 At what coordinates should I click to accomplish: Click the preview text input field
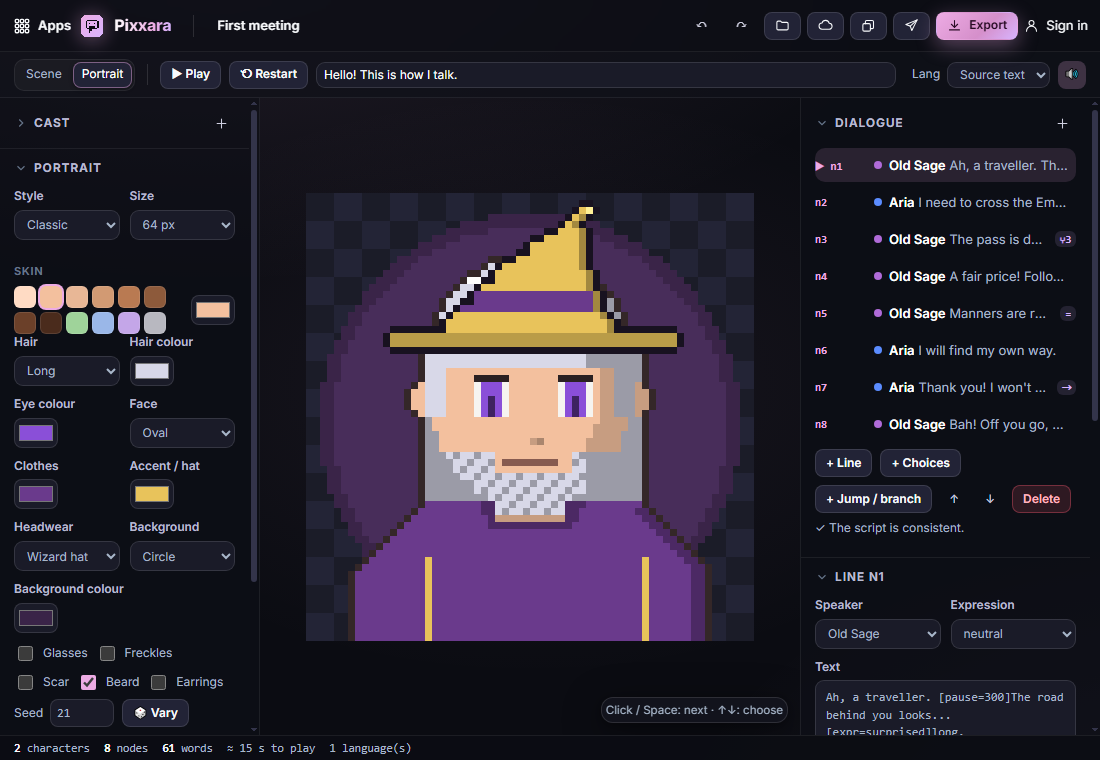coord(605,74)
